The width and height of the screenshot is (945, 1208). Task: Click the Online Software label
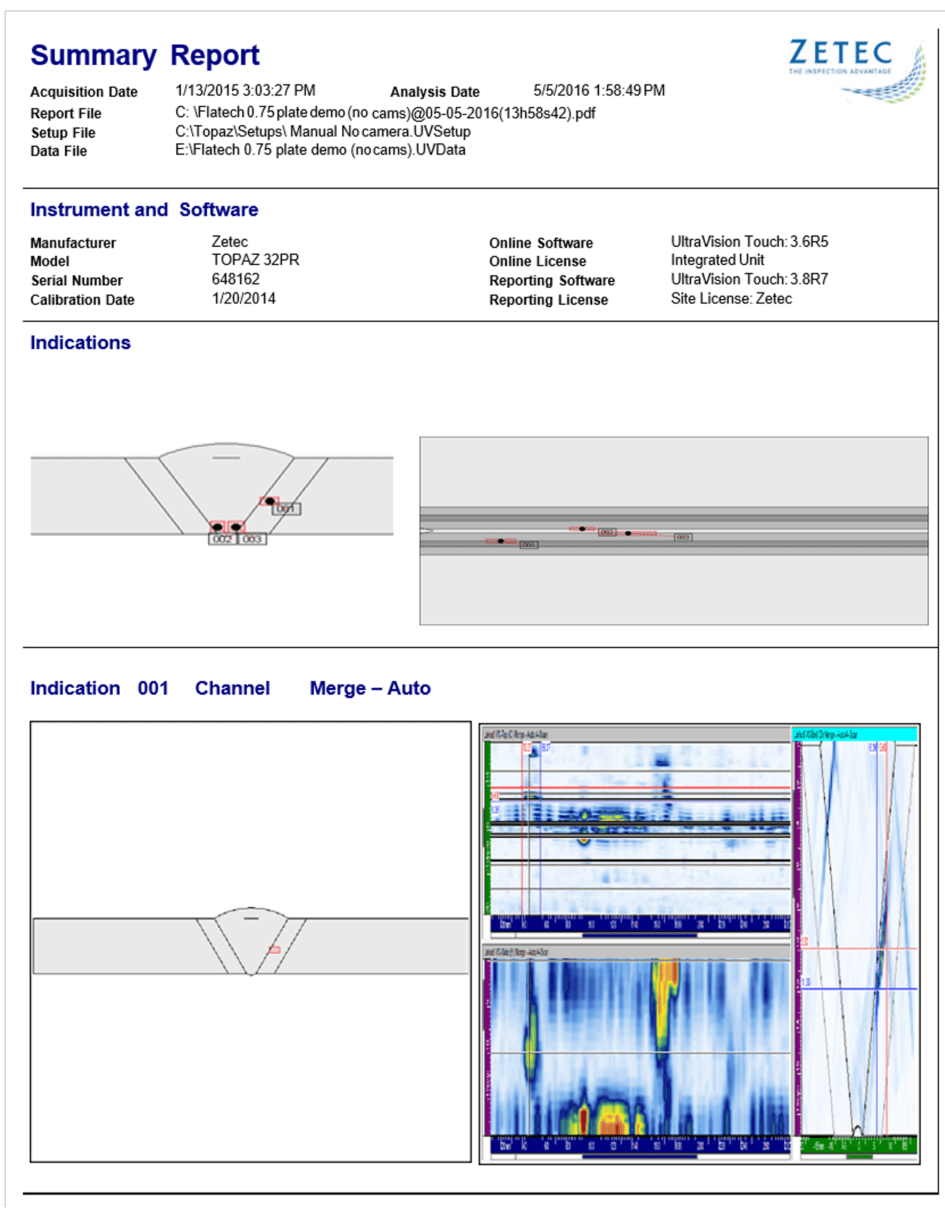[x=541, y=243]
